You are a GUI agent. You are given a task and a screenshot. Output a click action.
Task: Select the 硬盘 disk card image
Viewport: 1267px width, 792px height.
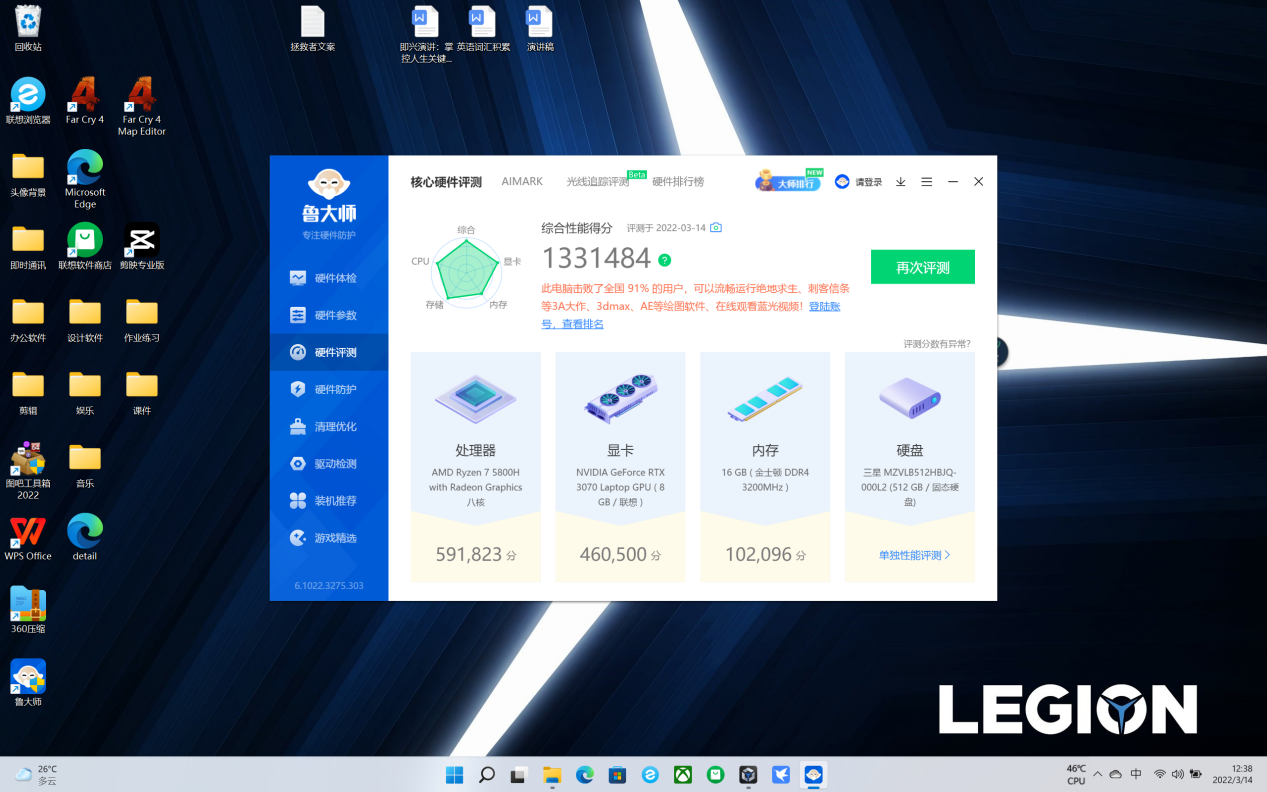pyautogui.click(x=910, y=398)
